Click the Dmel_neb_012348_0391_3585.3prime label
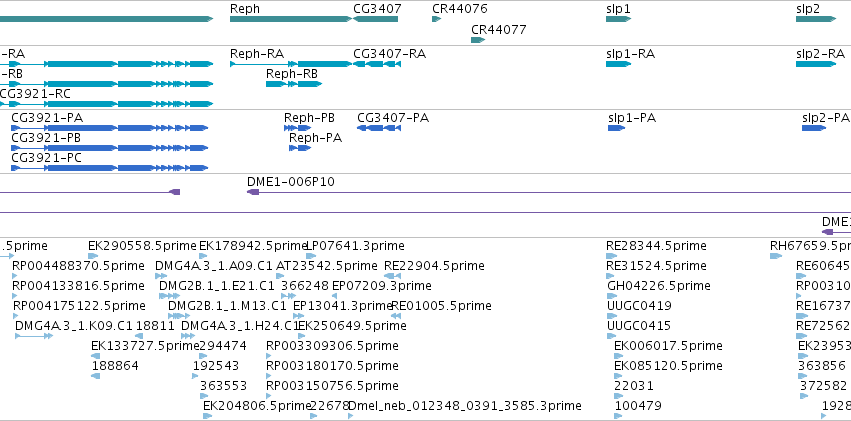The width and height of the screenshot is (851, 421). [465, 407]
